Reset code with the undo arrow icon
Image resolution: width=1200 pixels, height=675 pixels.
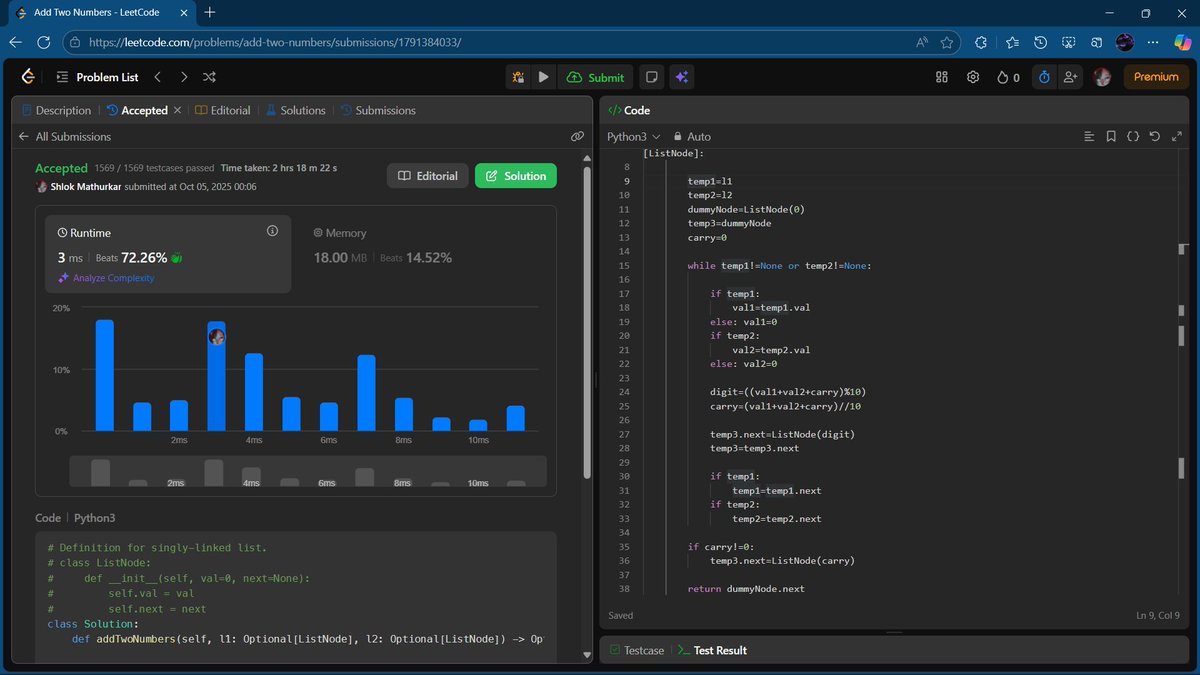click(1154, 136)
